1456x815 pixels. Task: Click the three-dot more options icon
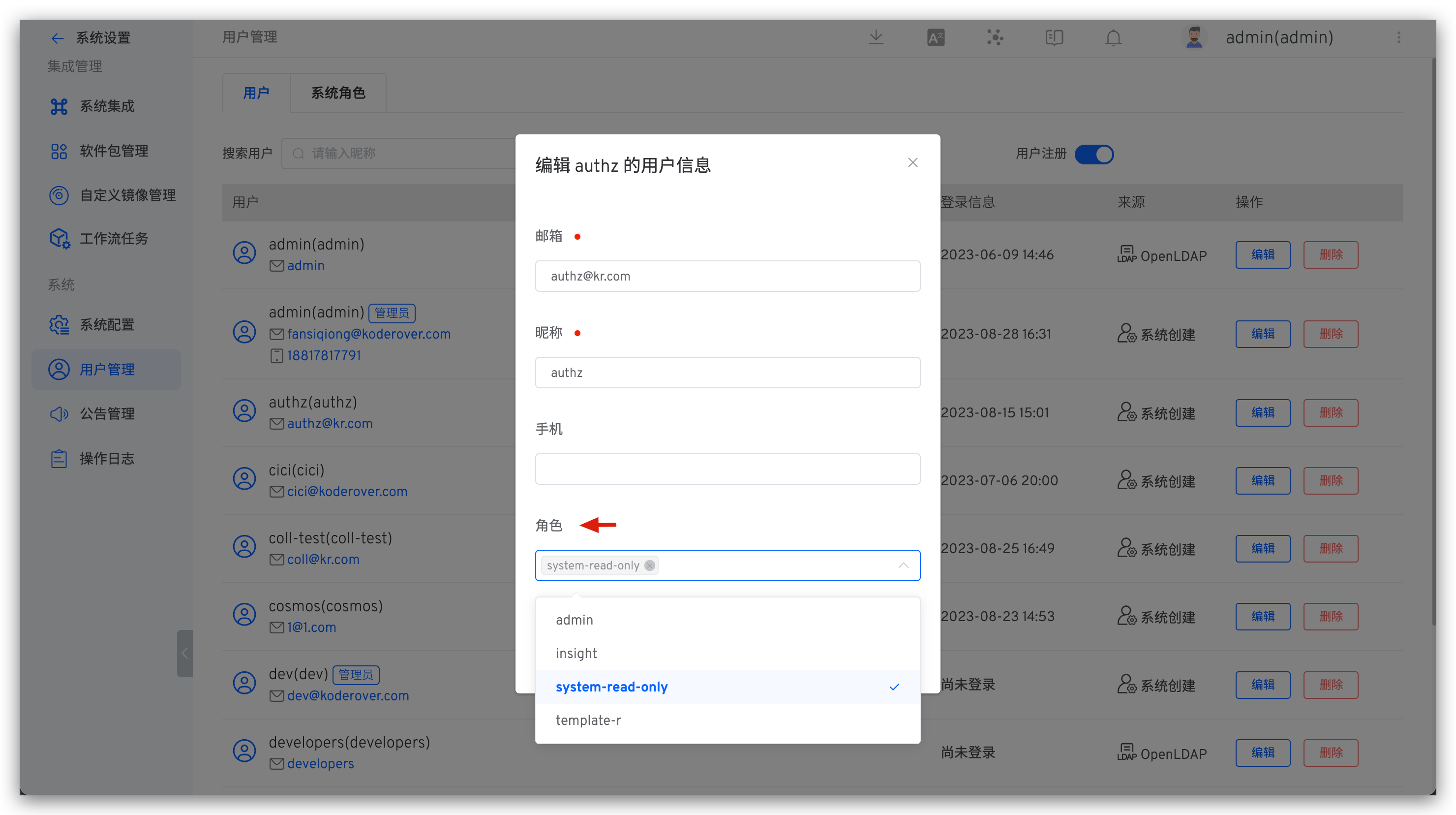click(1398, 37)
